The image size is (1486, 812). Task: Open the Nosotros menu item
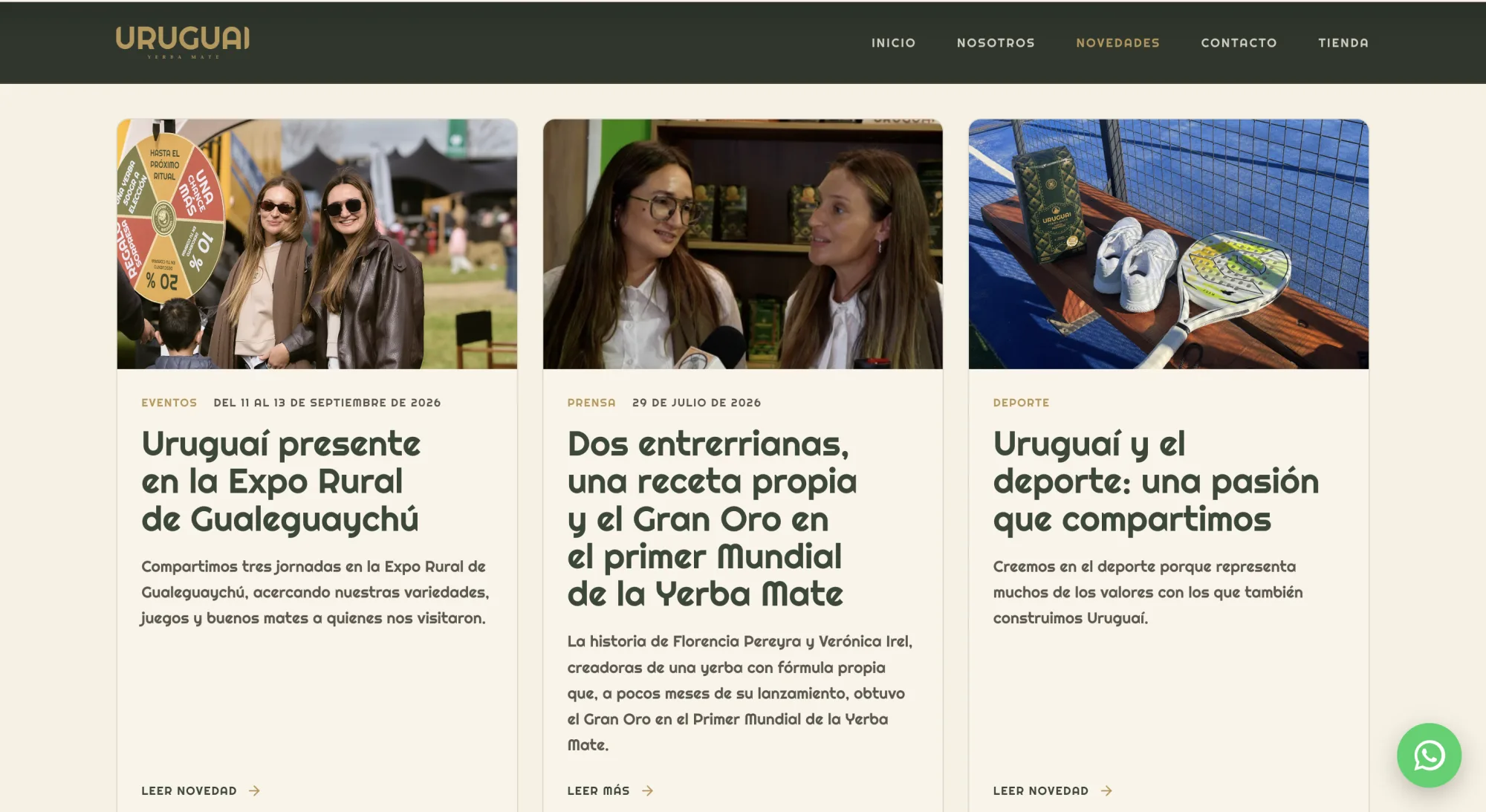(x=996, y=43)
